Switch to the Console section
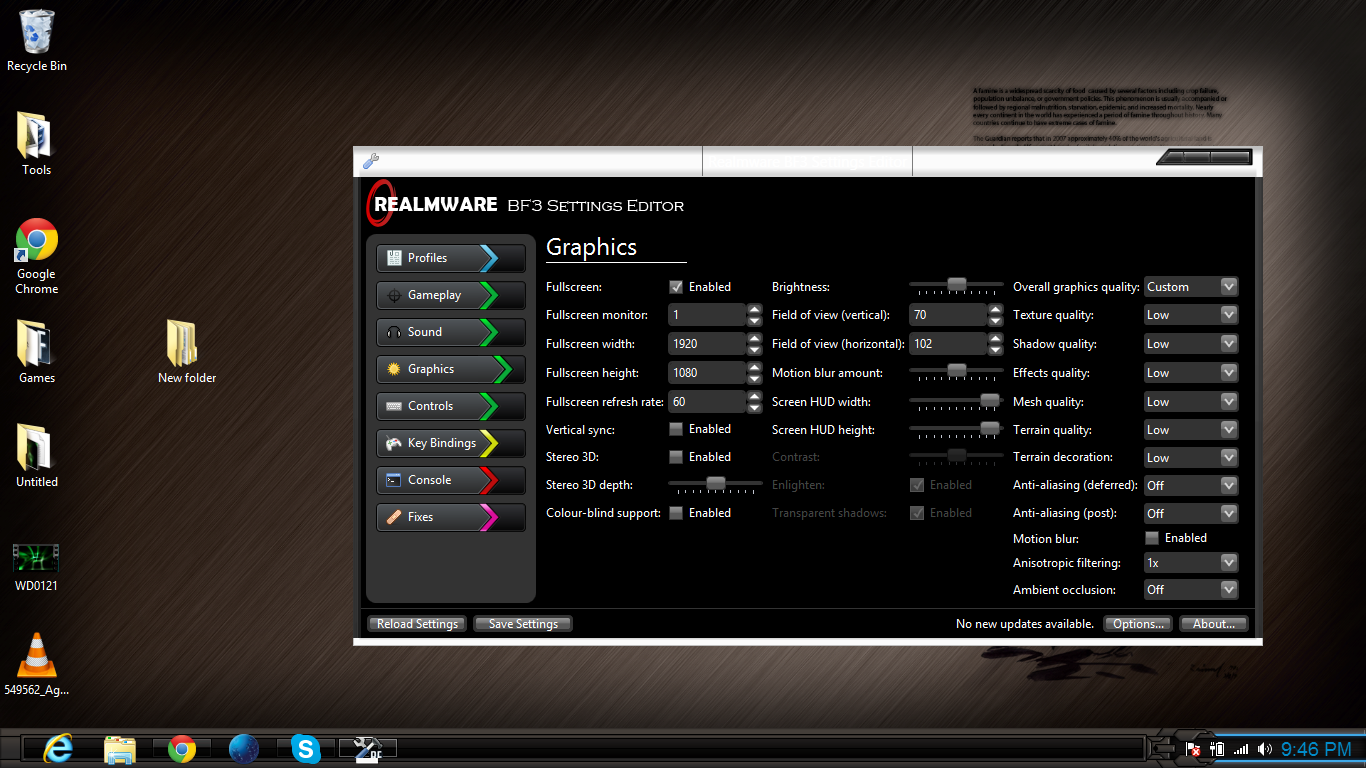Viewport: 1366px width, 768px height. pos(451,480)
